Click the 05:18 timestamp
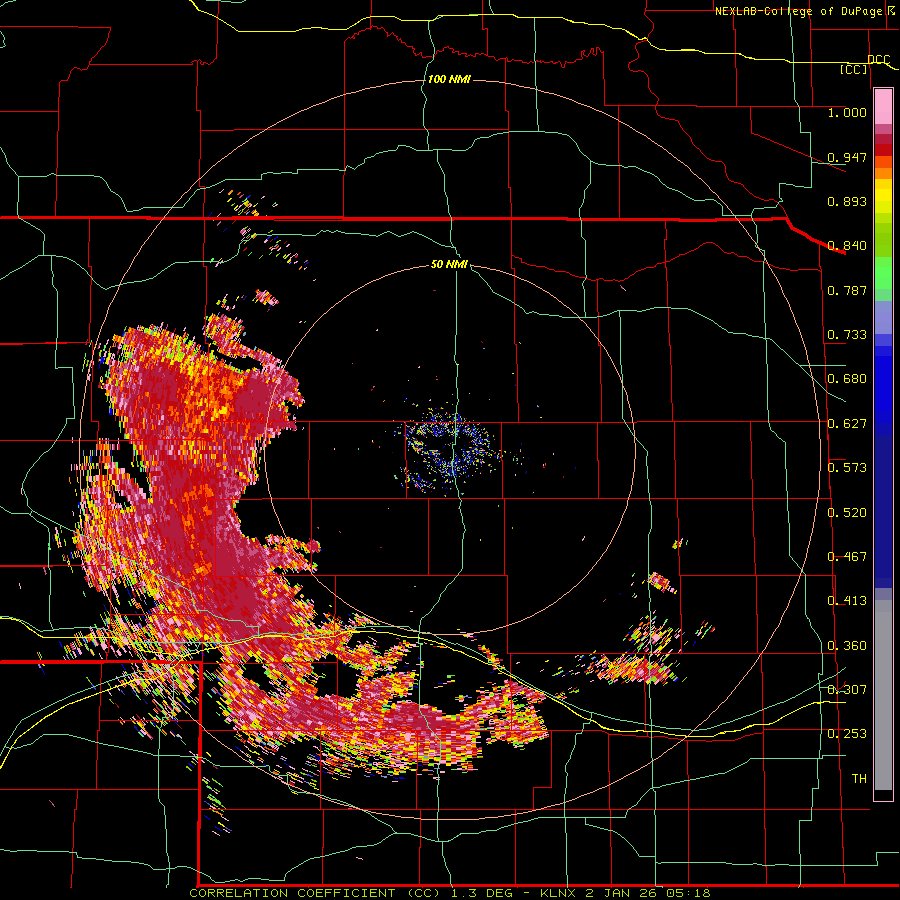 (x=688, y=893)
